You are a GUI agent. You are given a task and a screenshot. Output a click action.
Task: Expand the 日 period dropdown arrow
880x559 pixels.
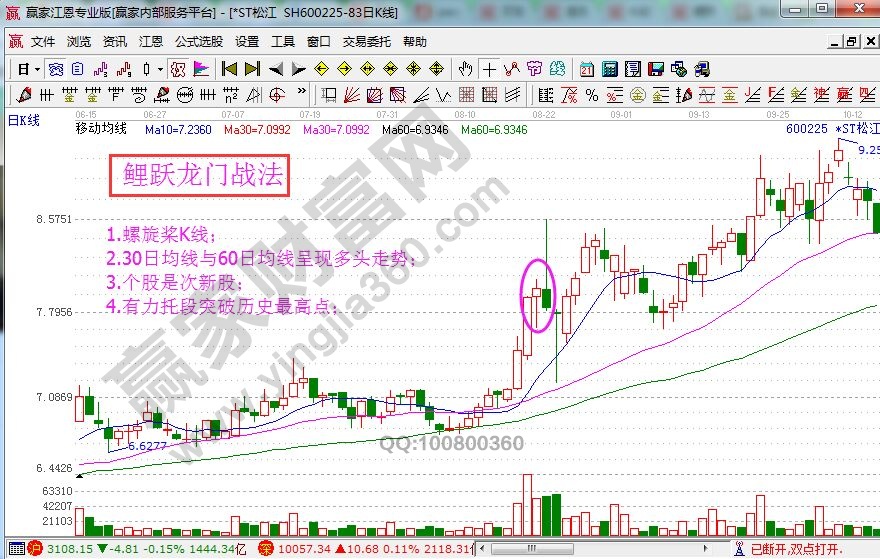click(x=37, y=69)
